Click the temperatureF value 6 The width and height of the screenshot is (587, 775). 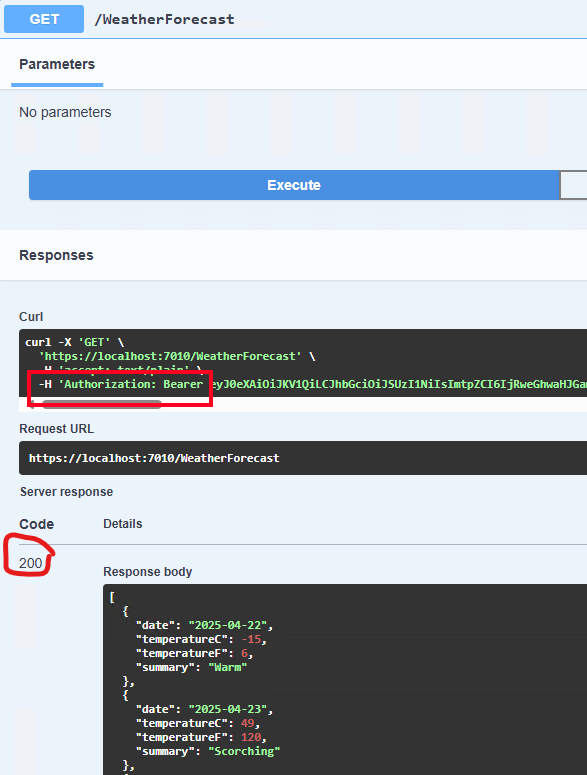[x=244, y=653]
